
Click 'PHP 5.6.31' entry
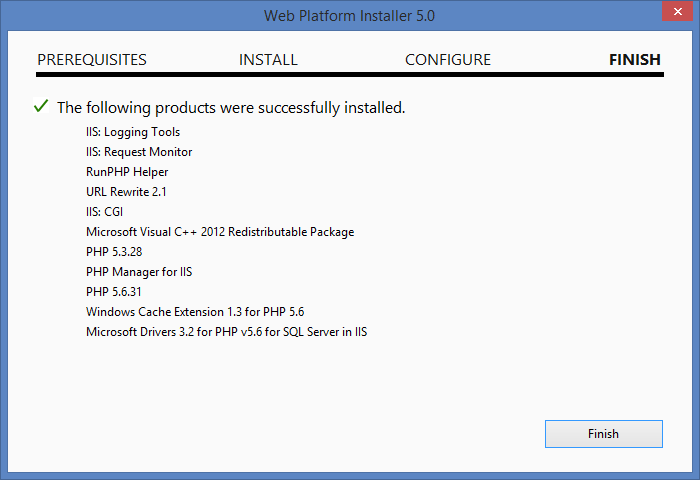click(x=114, y=292)
